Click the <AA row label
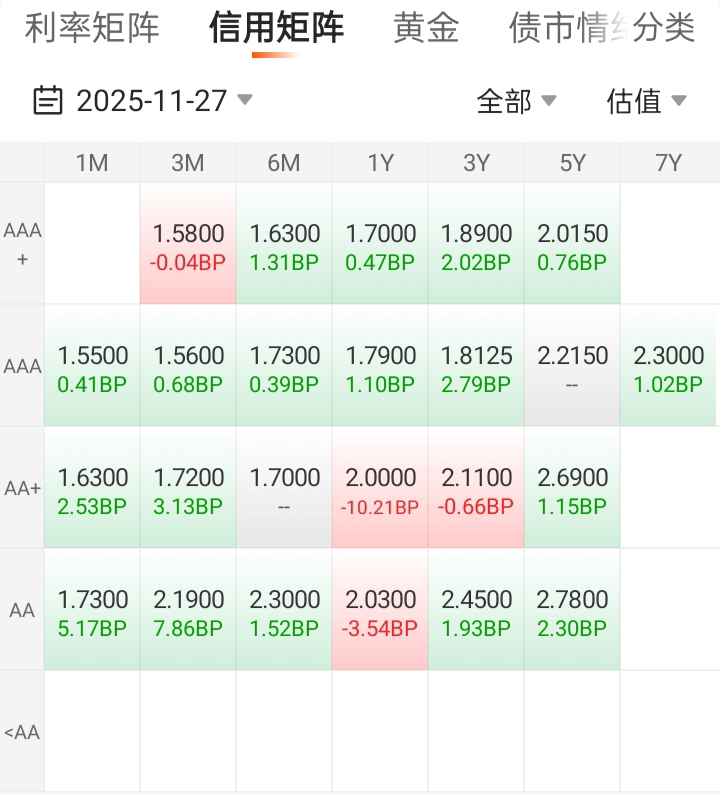This screenshot has height=795, width=720. tap(22, 732)
